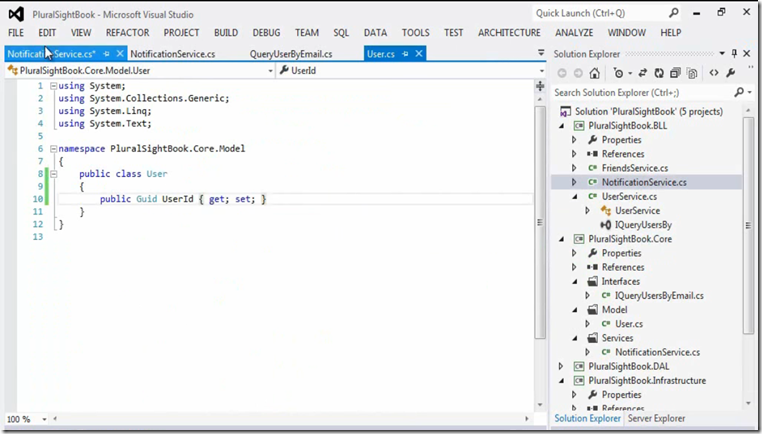The height and width of the screenshot is (434, 762).
Task: Collapse the UserService.cs node
Action: [x=575, y=197]
